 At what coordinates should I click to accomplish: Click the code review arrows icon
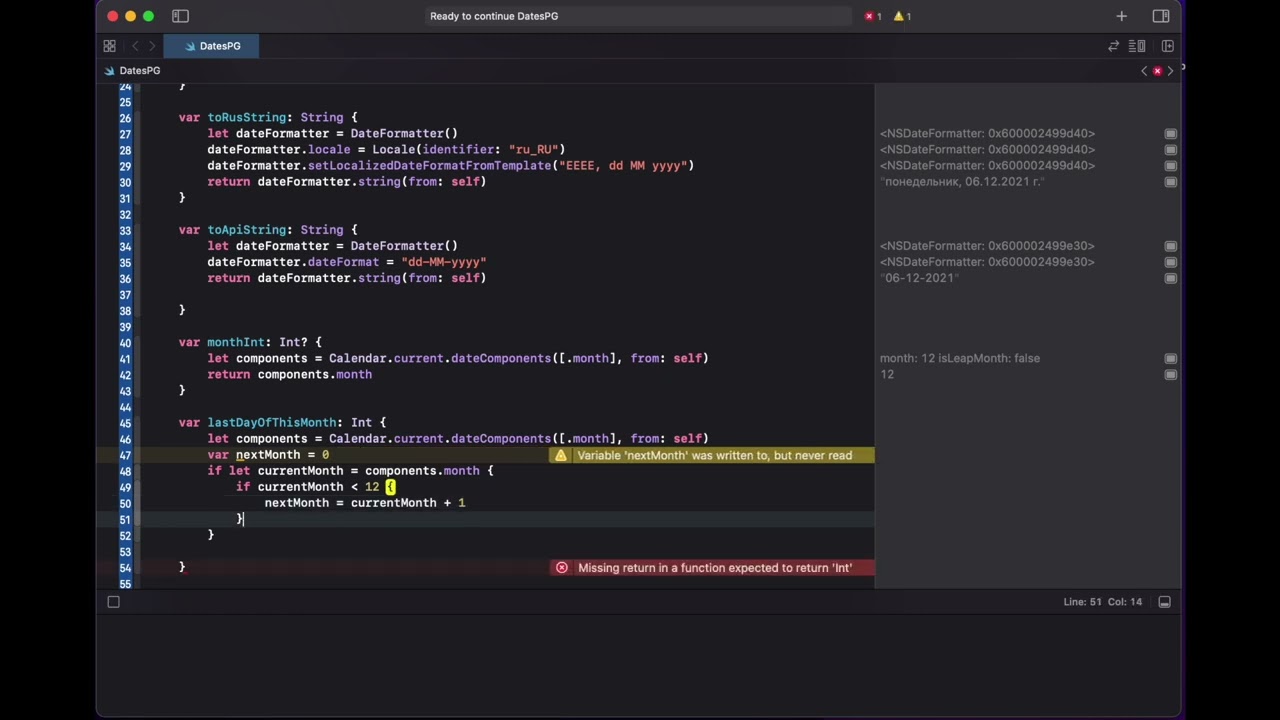[x=1113, y=46]
